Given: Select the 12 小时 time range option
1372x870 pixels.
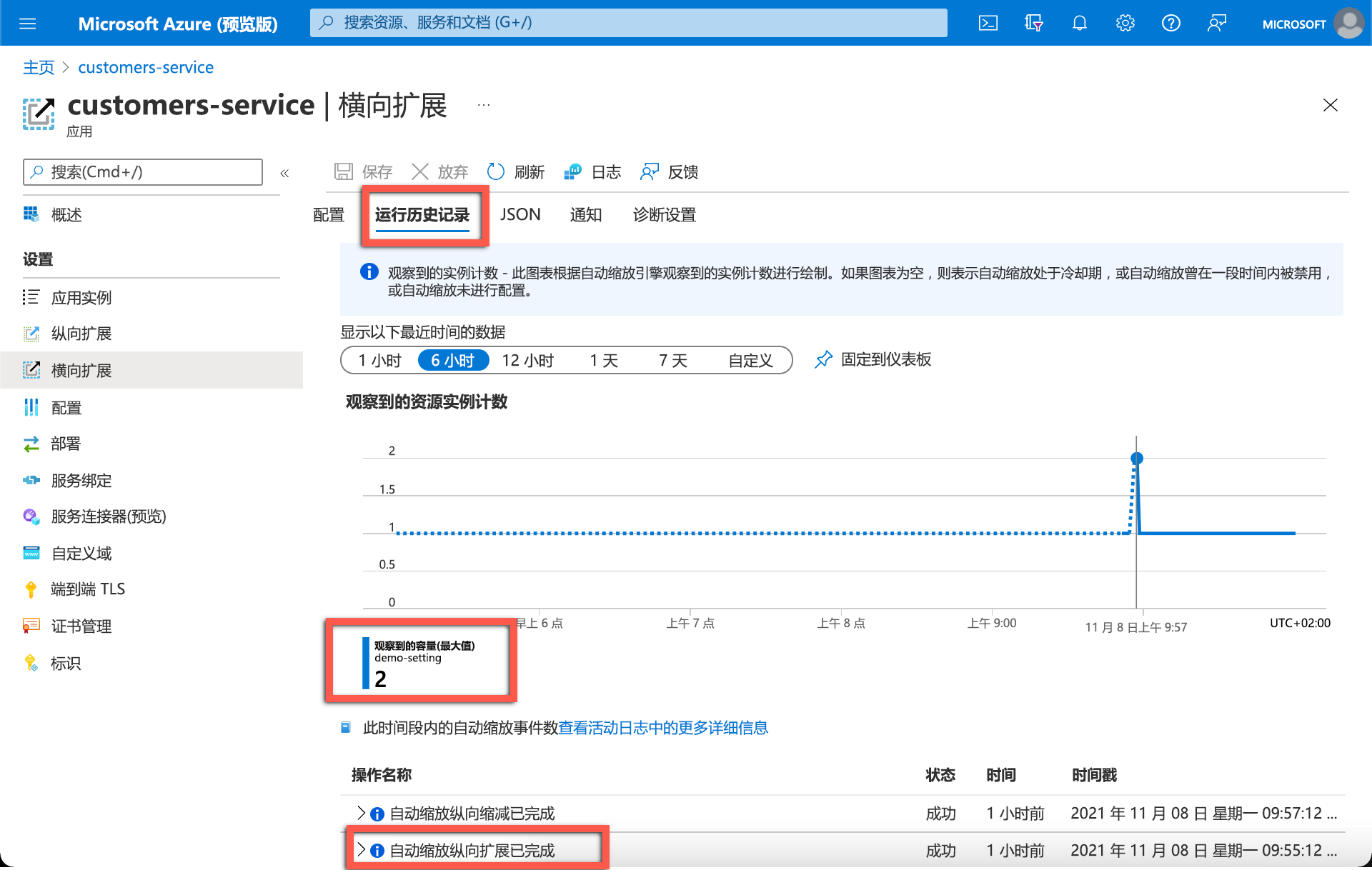Looking at the screenshot, I should pos(527,361).
